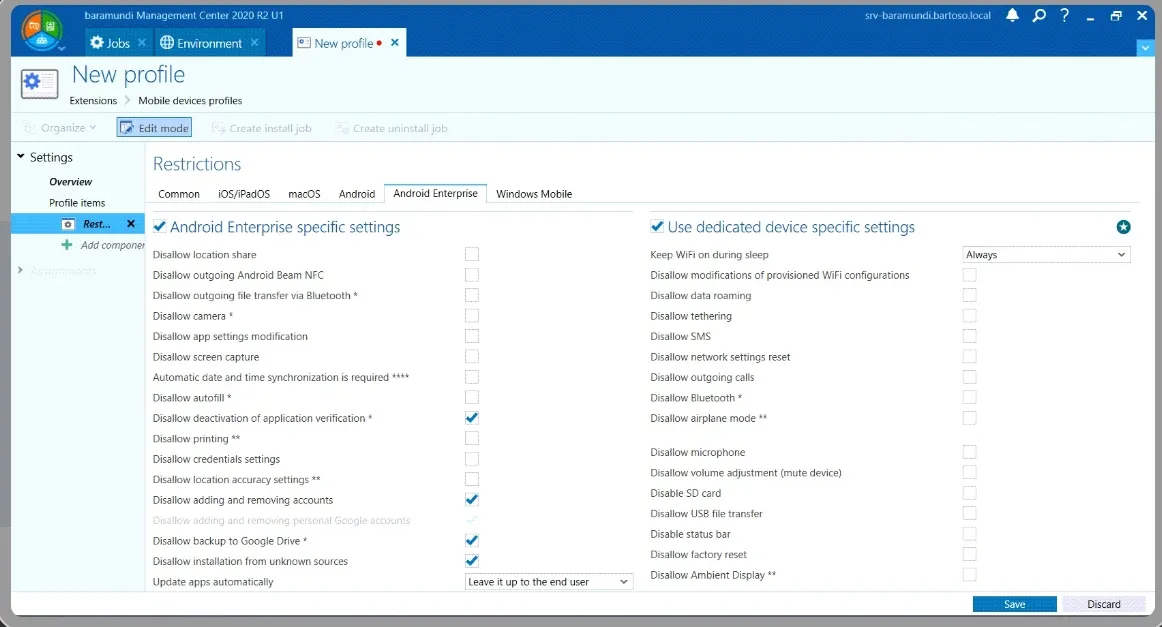This screenshot has height=627, width=1162.
Task: Click the large profile gear icon
Action: click(x=39, y=84)
